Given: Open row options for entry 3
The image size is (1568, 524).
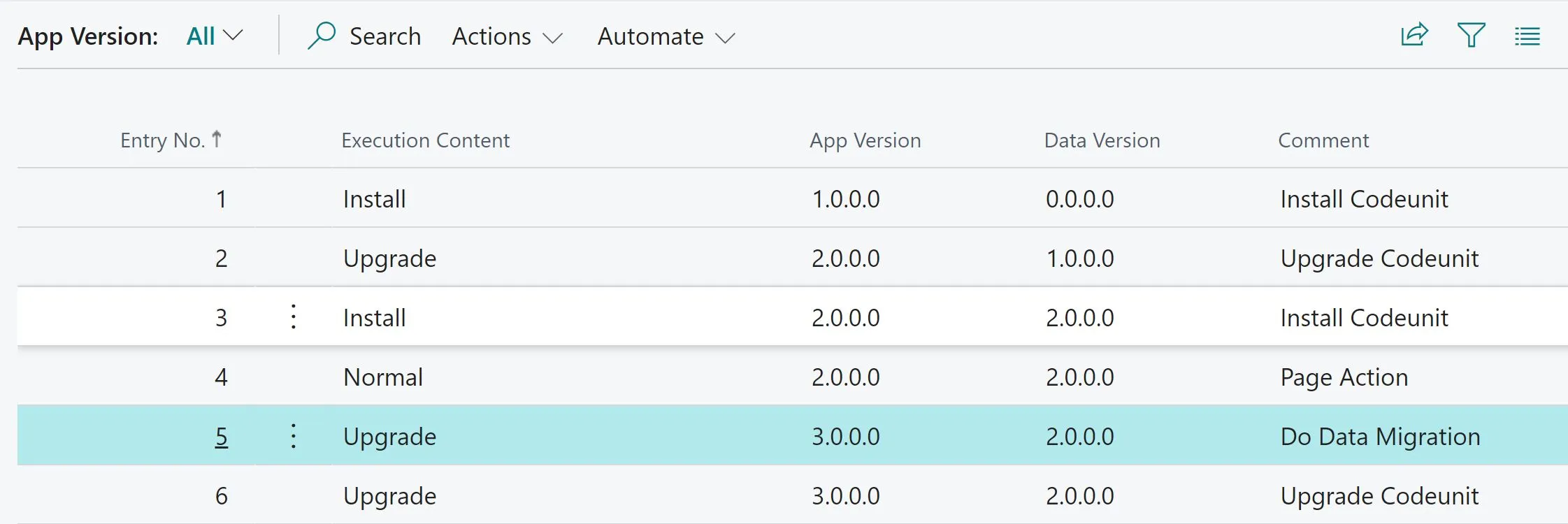Looking at the screenshot, I should (294, 317).
